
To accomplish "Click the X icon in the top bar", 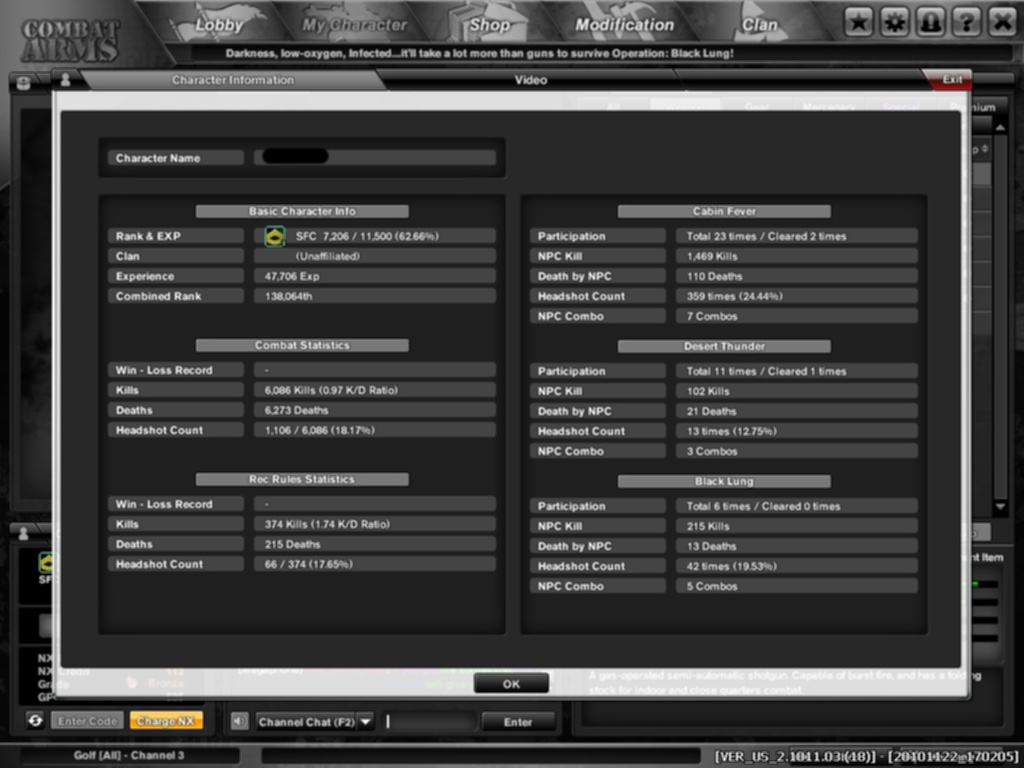I will pos(1002,23).
